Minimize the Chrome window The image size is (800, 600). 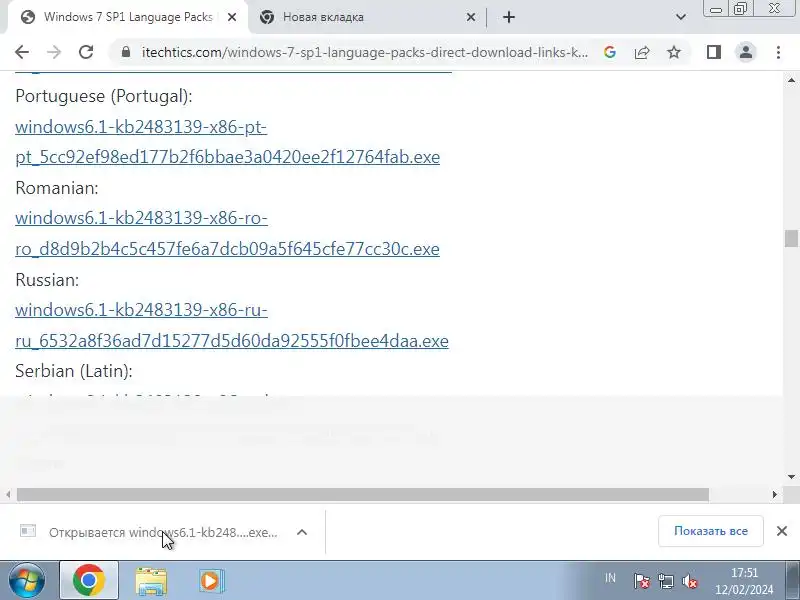tap(716, 9)
